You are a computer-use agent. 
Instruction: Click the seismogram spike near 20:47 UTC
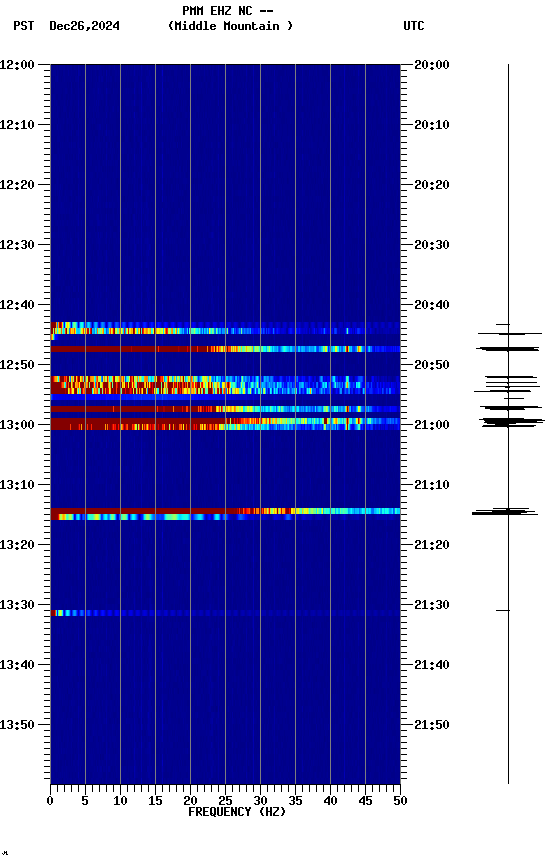click(x=508, y=349)
